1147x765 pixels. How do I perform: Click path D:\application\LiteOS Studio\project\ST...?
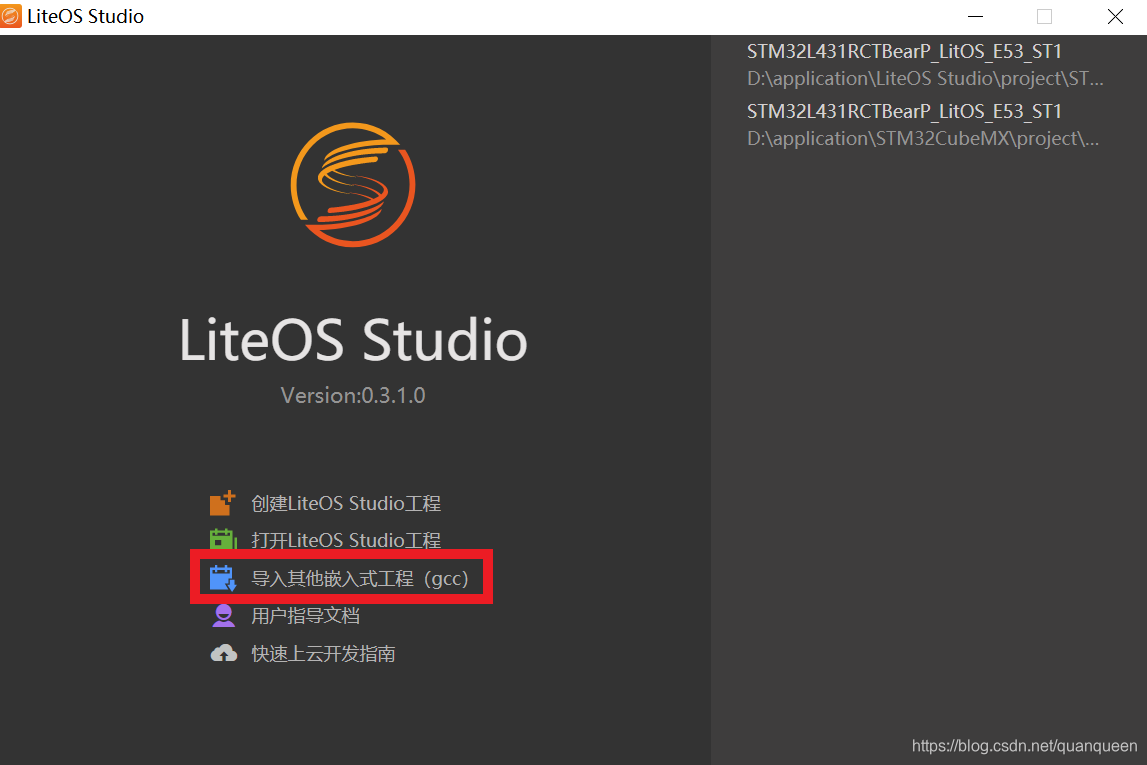[x=925, y=79]
